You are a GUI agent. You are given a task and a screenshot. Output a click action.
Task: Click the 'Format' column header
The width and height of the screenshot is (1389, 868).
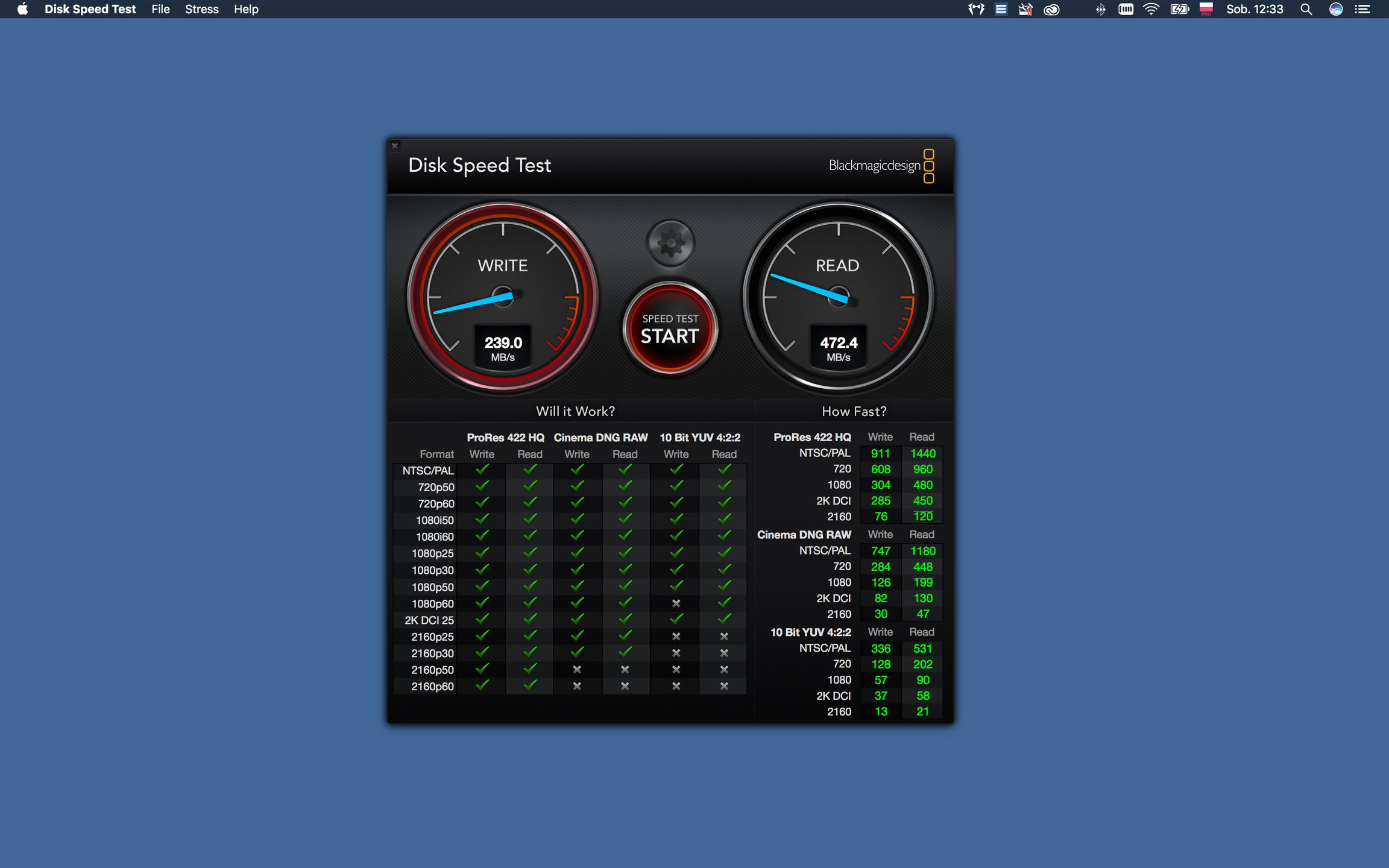[x=436, y=454]
